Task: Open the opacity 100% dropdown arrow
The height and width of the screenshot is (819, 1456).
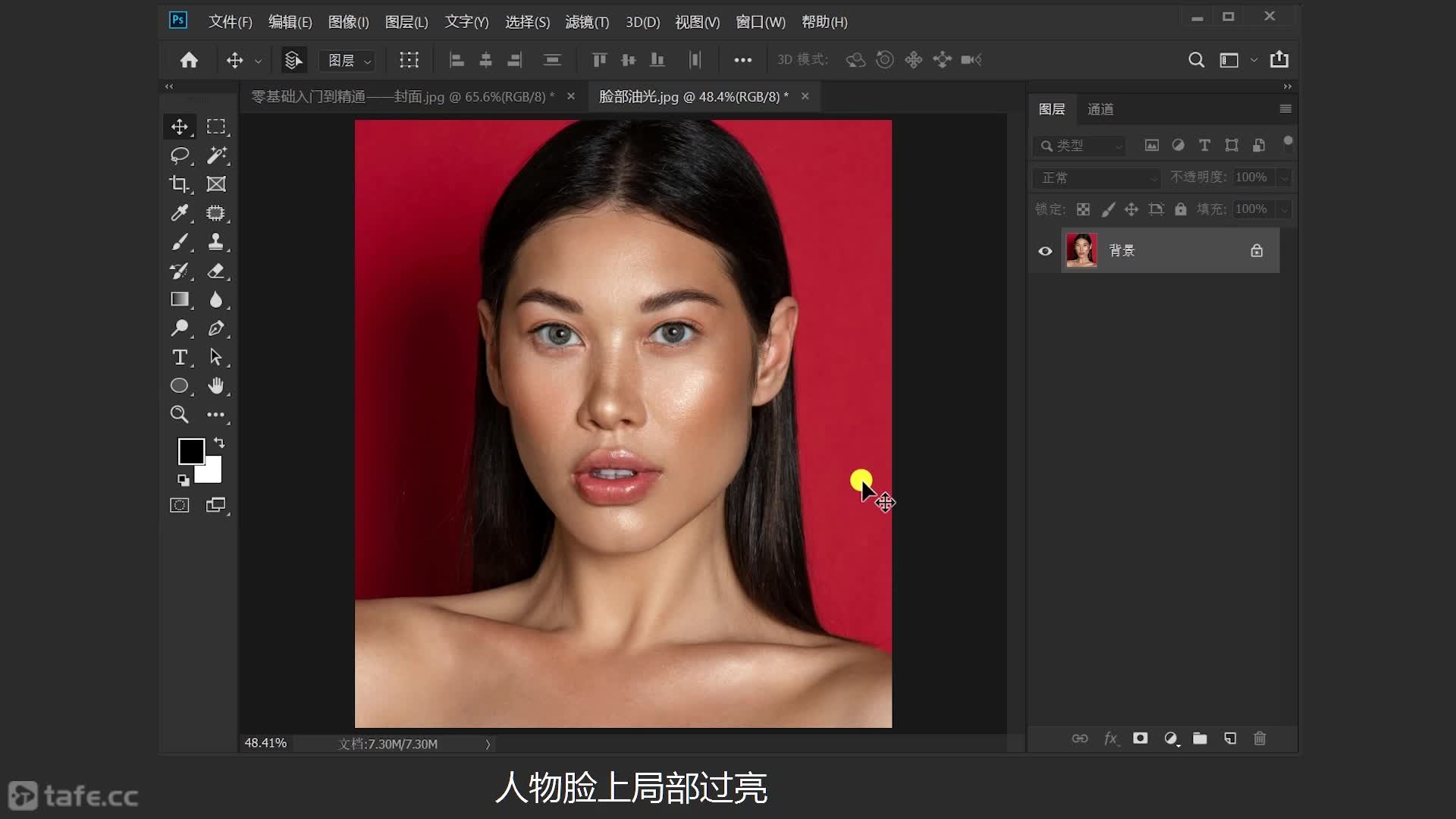Action: (x=1284, y=178)
